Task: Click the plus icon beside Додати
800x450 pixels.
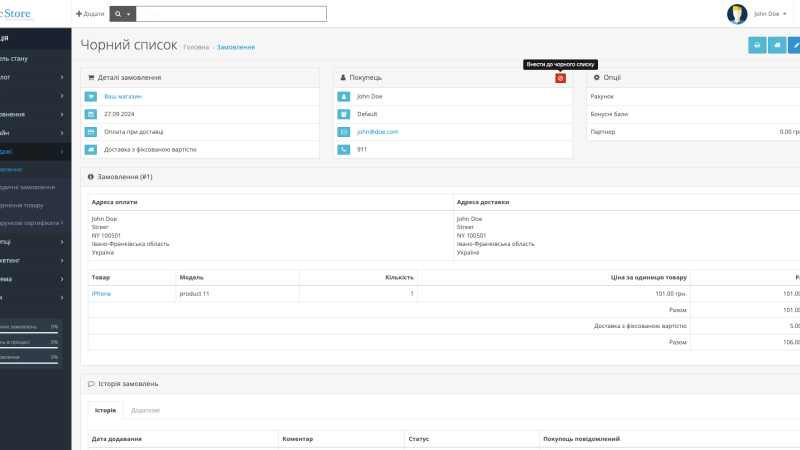Action: tap(79, 14)
